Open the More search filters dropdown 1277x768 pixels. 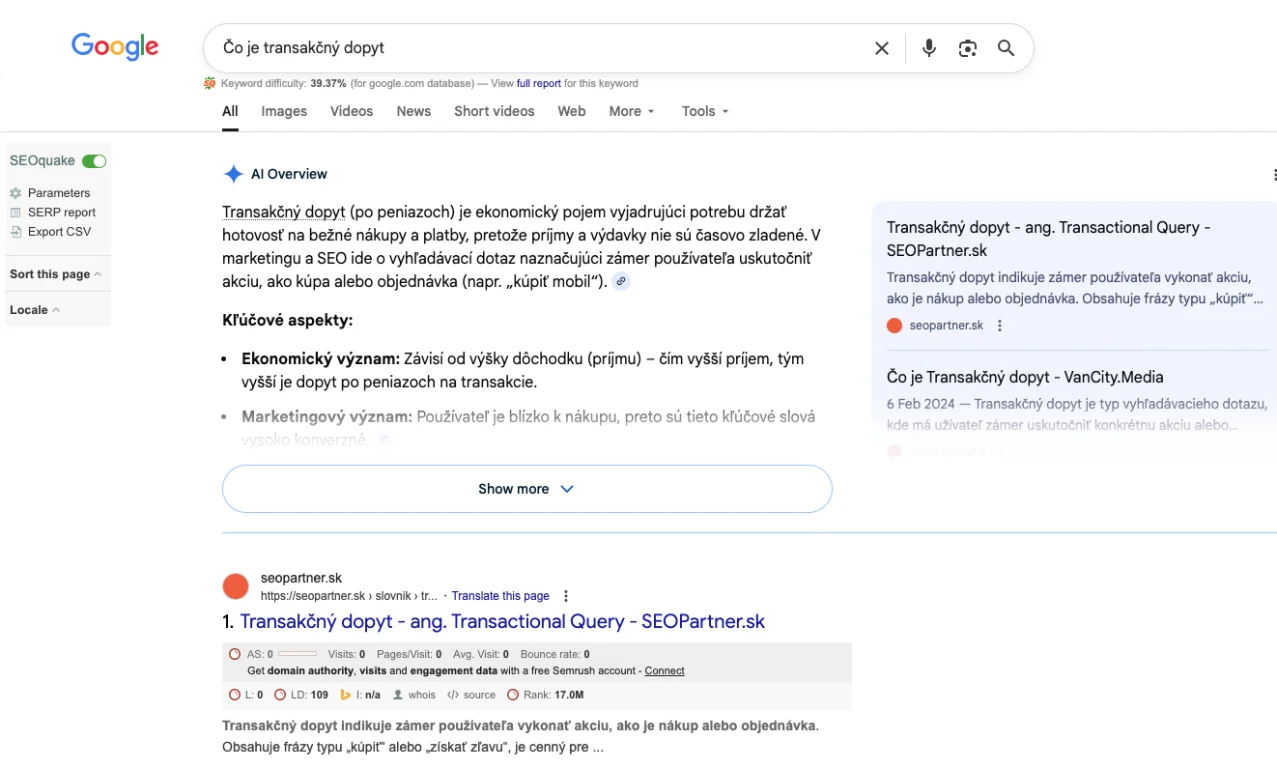pos(631,111)
